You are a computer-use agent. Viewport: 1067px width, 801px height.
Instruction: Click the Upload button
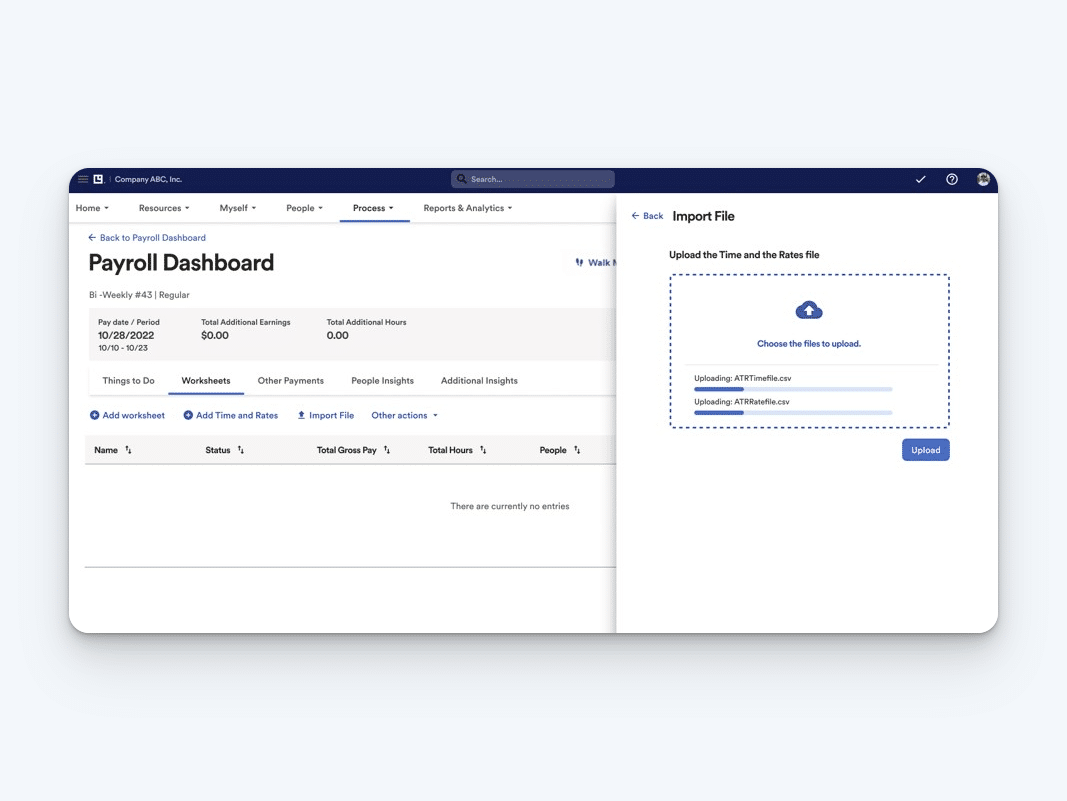pos(925,449)
